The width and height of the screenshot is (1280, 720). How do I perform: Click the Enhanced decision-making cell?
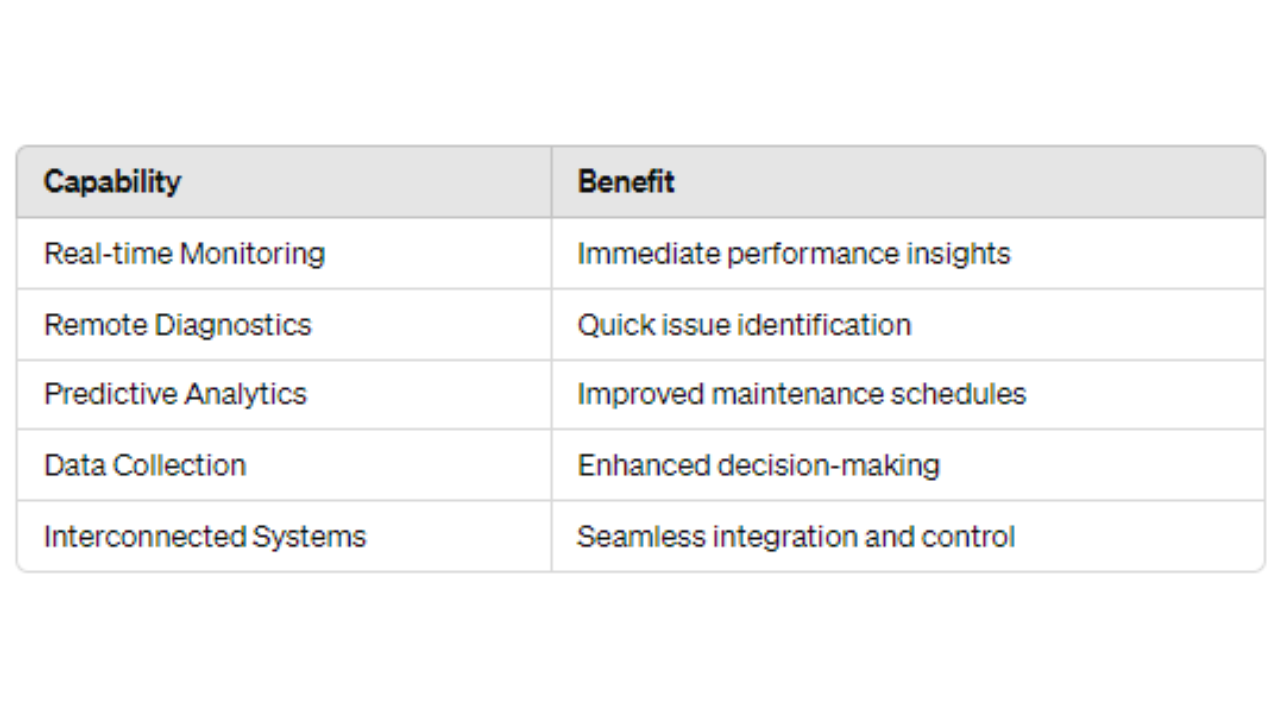pos(908,465)
